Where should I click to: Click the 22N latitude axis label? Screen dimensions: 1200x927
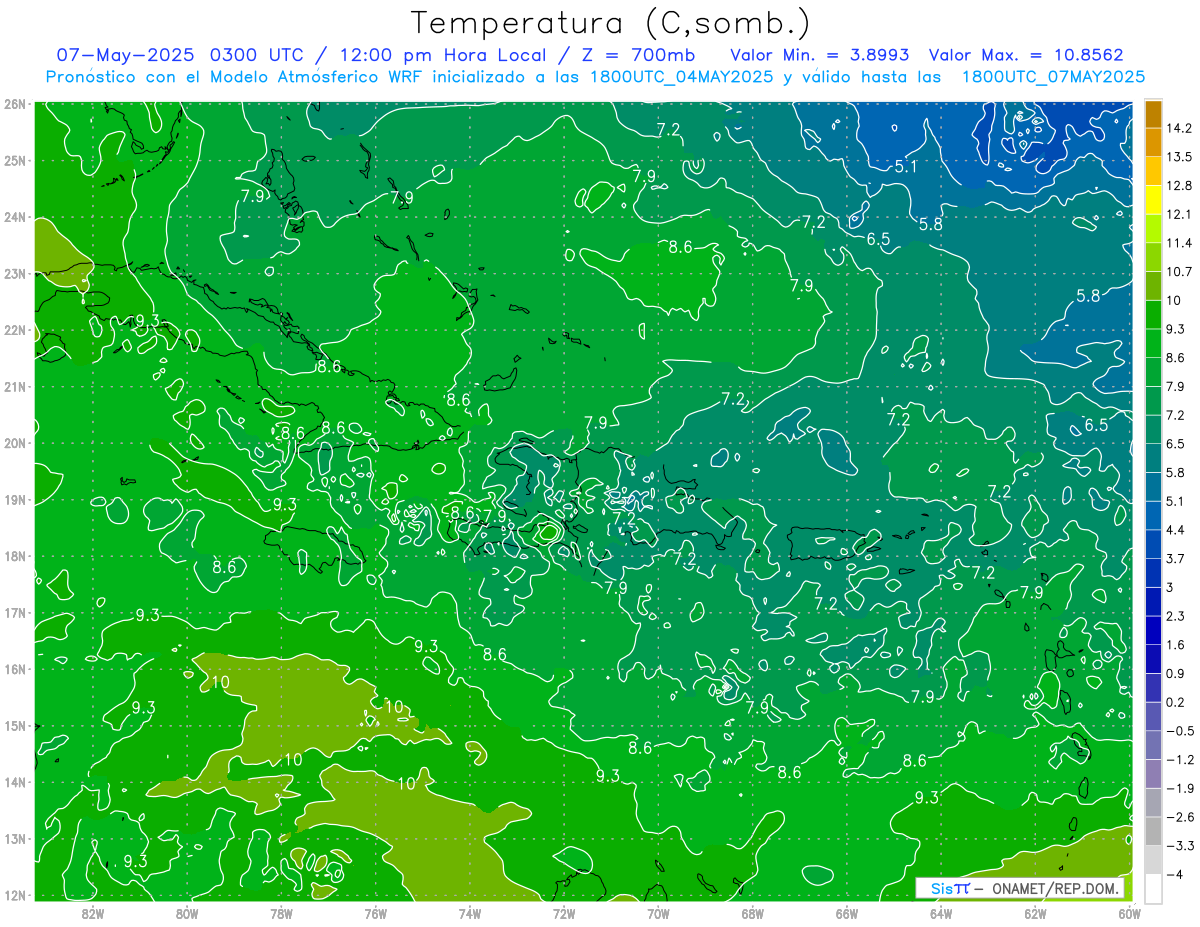click(x=15, y=330)
